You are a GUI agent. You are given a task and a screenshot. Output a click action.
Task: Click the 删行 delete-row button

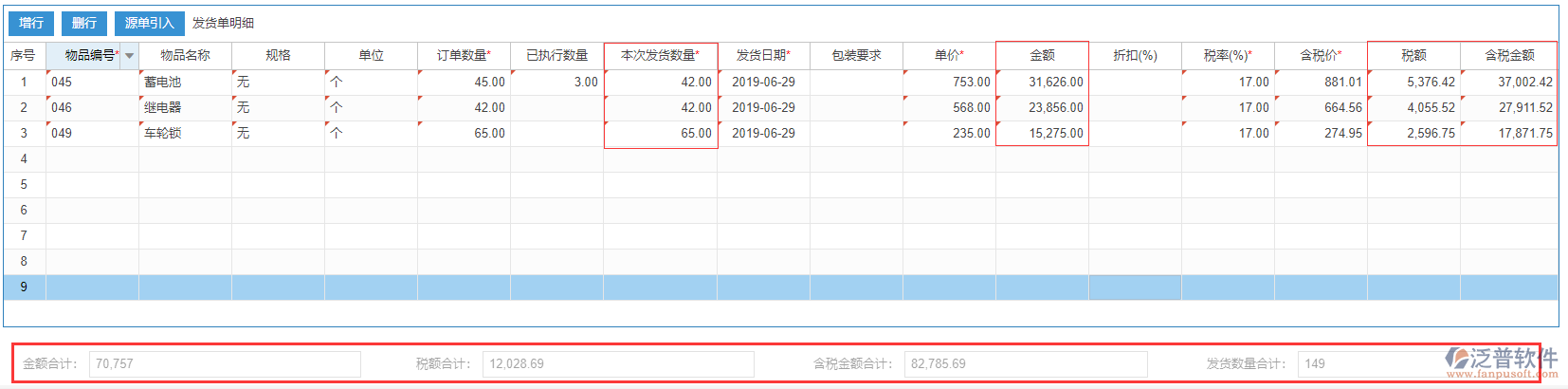coord(84,23)
